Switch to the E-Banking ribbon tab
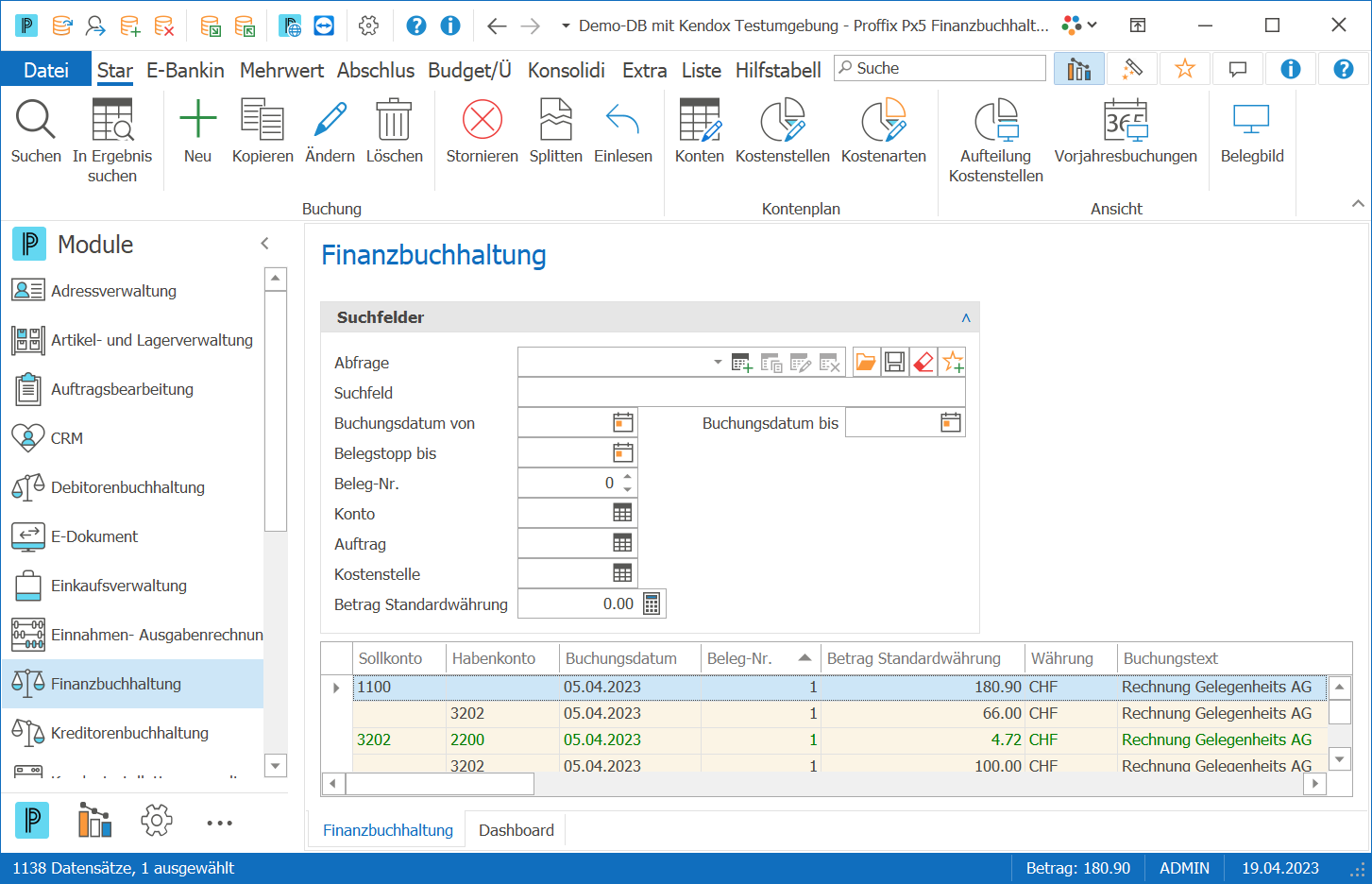 (185, 70)
